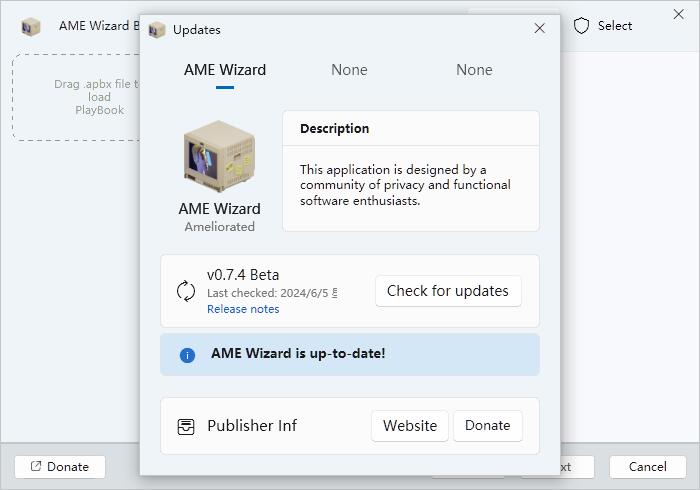This screenshot has height=490, width=700.
Task: Click the Publisher Inf label
Action: (x=252, y=426)
